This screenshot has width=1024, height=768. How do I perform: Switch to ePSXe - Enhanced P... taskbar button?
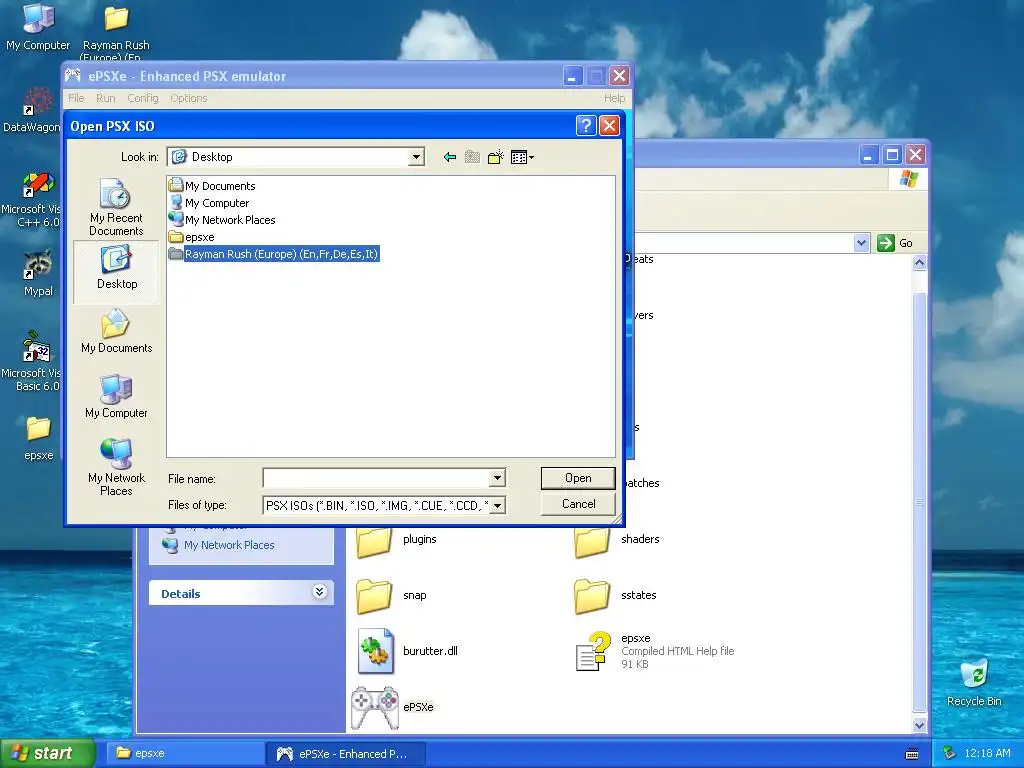[346, 754]
